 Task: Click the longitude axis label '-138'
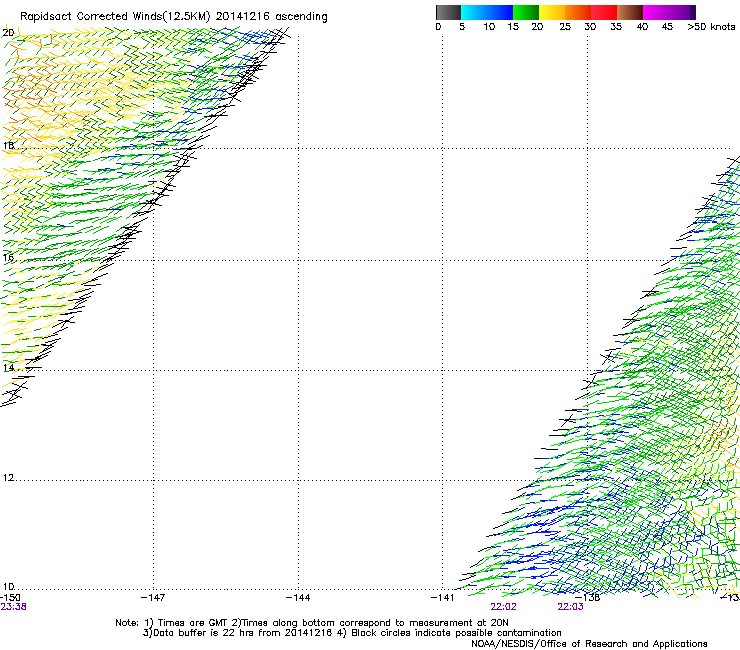click(588, 598)
